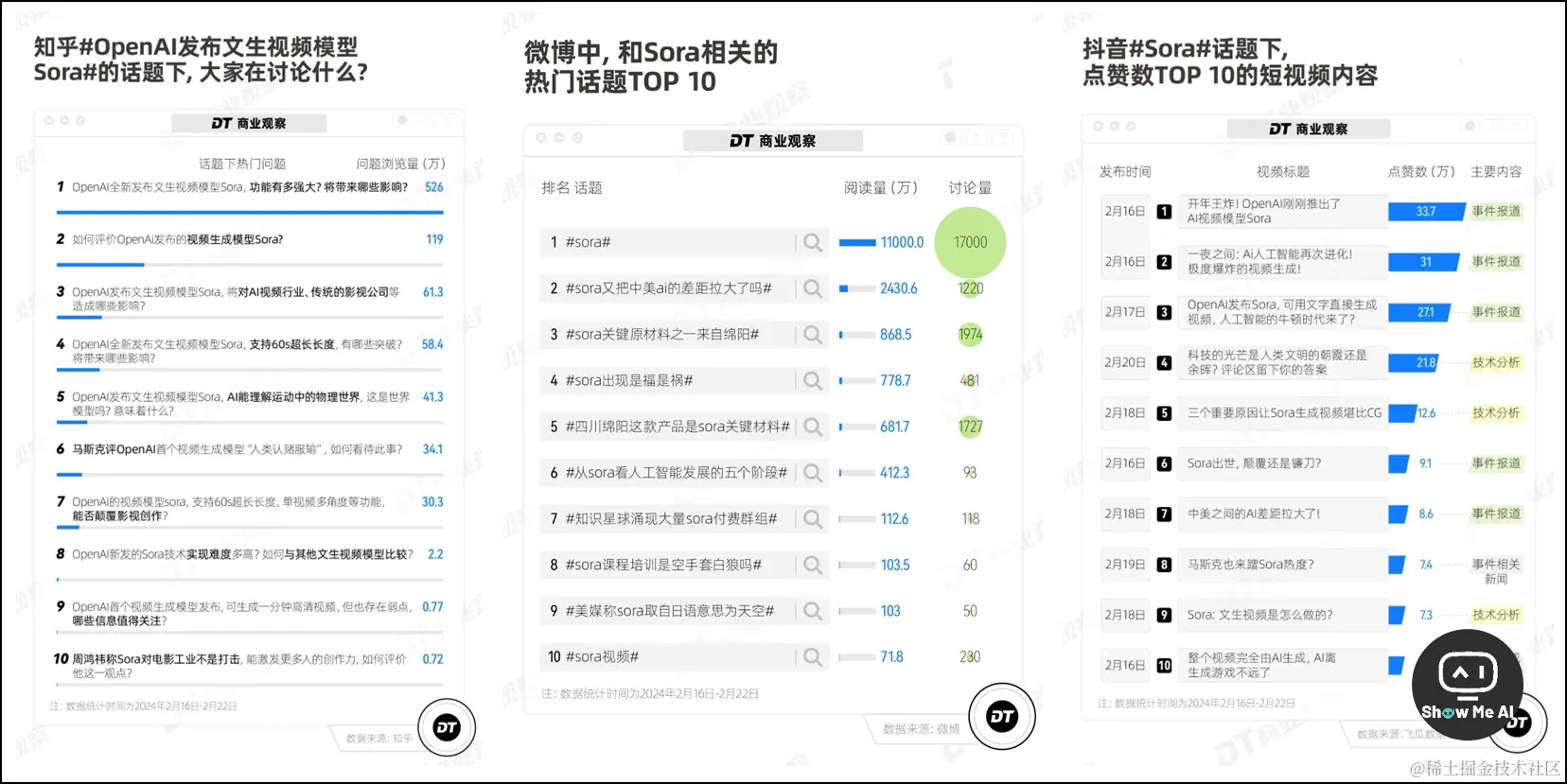The width and height of the screenshot is (1567, 784).
Task: Click the 868.5 reading value
Action: 896,335
